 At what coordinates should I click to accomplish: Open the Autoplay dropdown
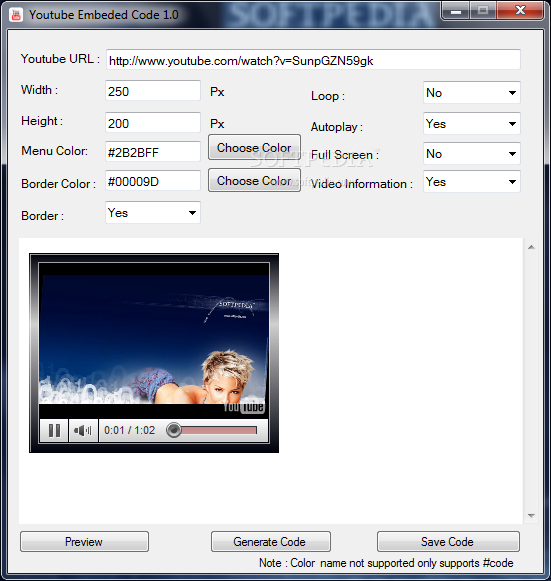472,124
